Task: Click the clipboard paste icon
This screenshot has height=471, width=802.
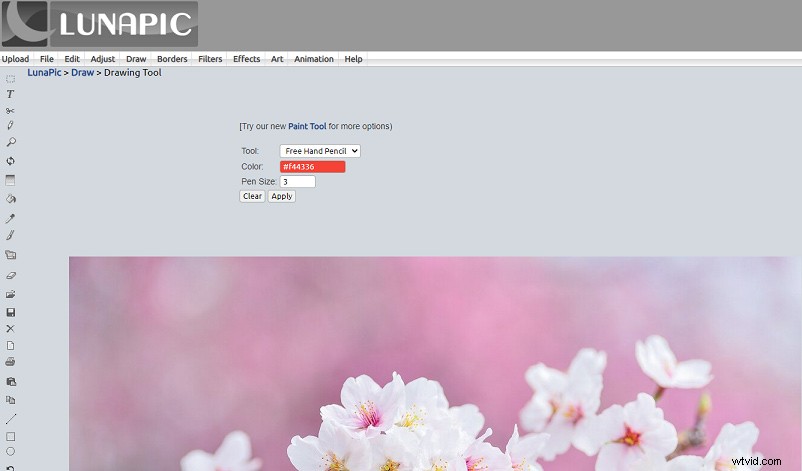Action: tap(10, 382)
